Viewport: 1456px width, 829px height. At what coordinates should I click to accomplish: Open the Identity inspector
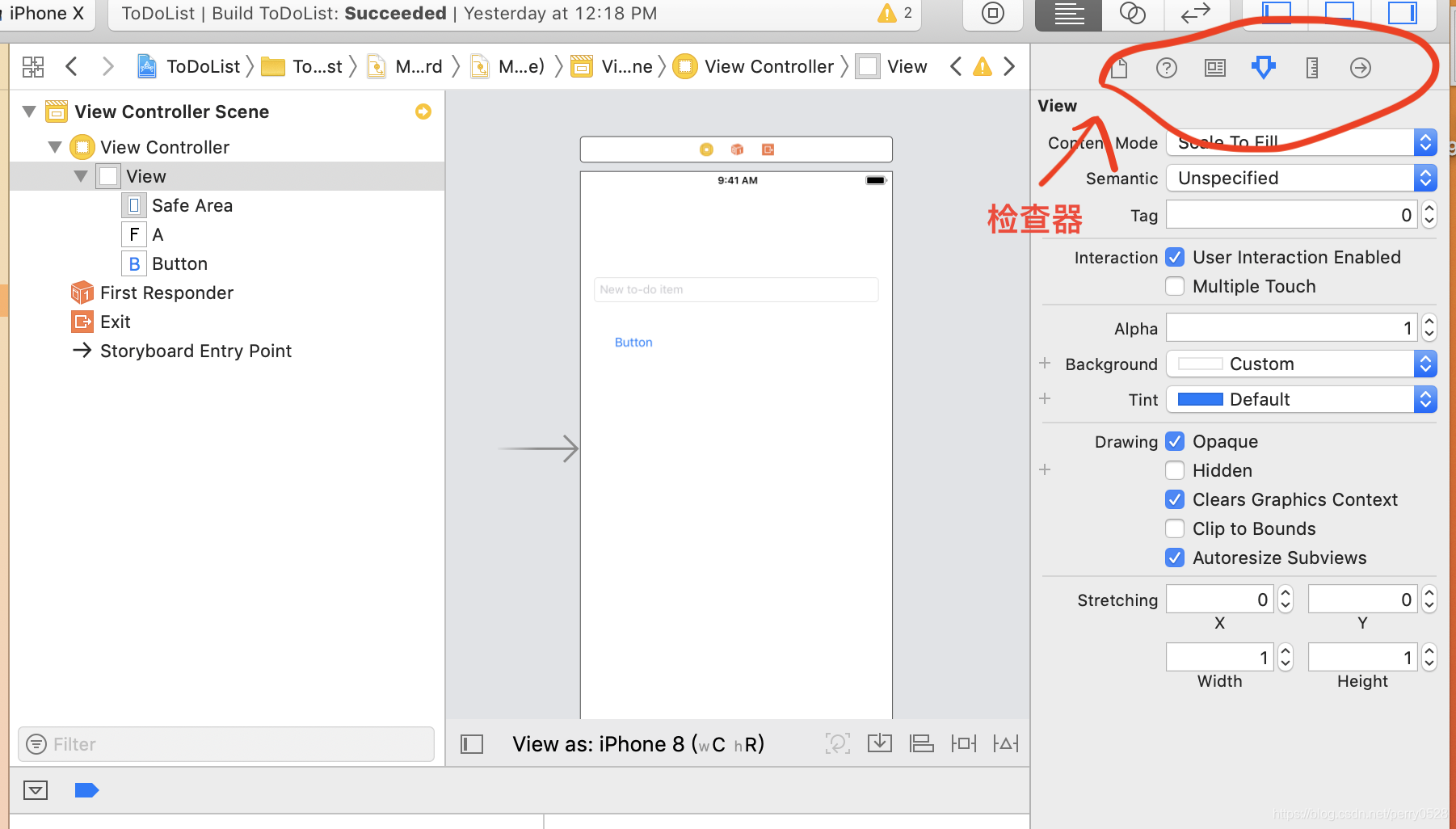click(x=1215, y=68)
